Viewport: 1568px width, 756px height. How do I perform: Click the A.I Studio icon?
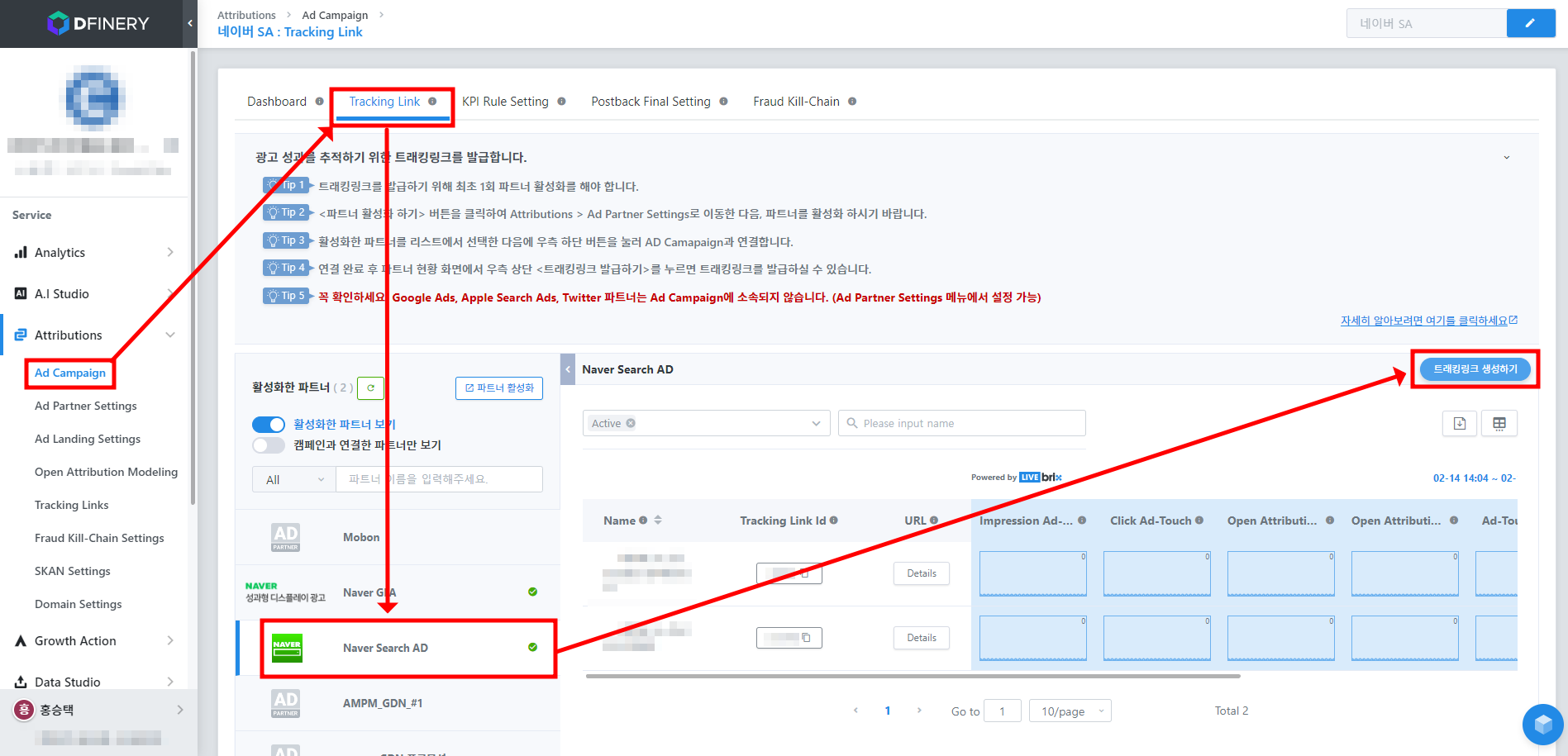[21, 293]
